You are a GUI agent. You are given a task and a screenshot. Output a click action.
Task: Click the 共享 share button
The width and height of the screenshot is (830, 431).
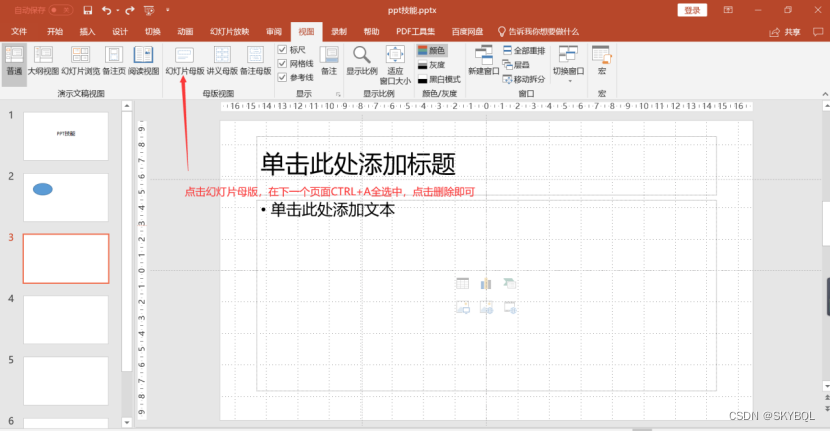pyautogui.click(x=785, y=32)
